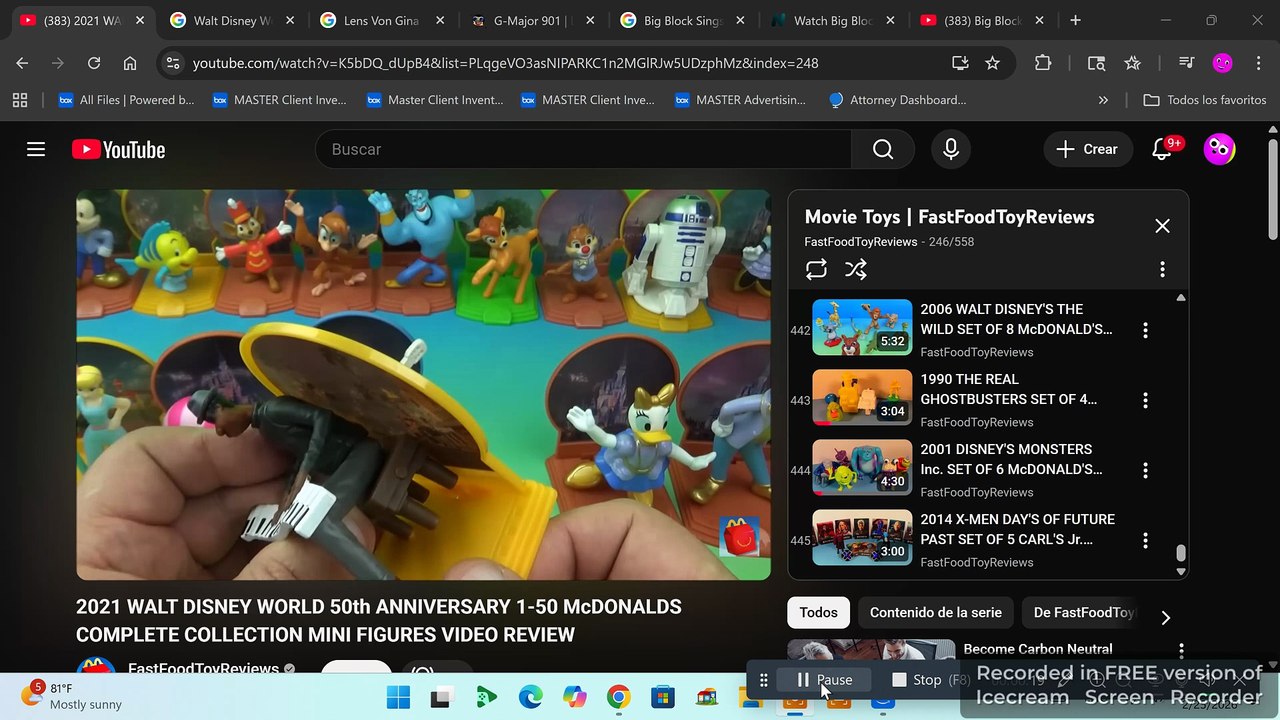Bookmark this page with the star
The width and height of the screenshot is (1280, 720).
(x=992, y=63)
